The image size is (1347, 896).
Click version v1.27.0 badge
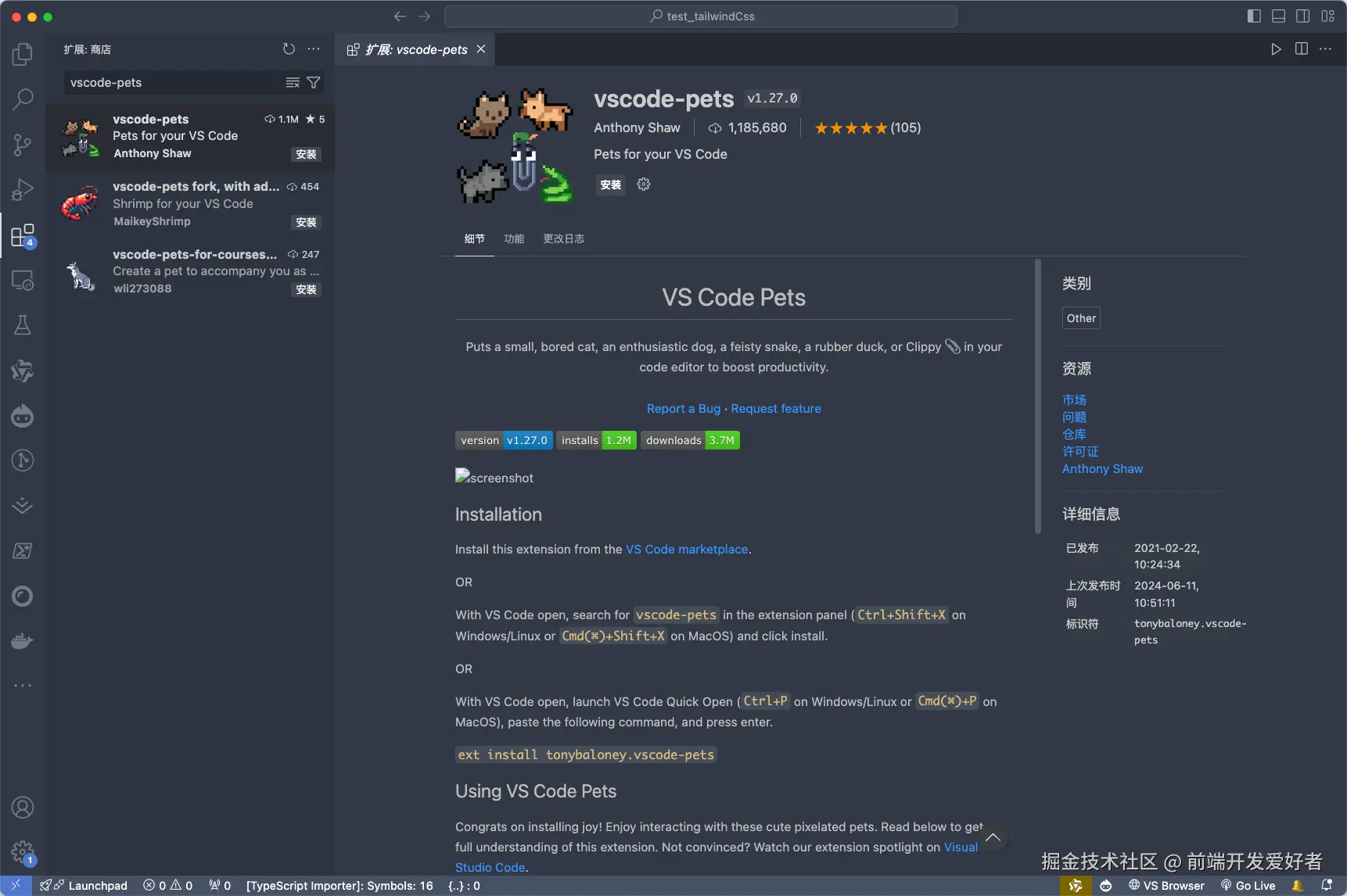tap(504, 440)
